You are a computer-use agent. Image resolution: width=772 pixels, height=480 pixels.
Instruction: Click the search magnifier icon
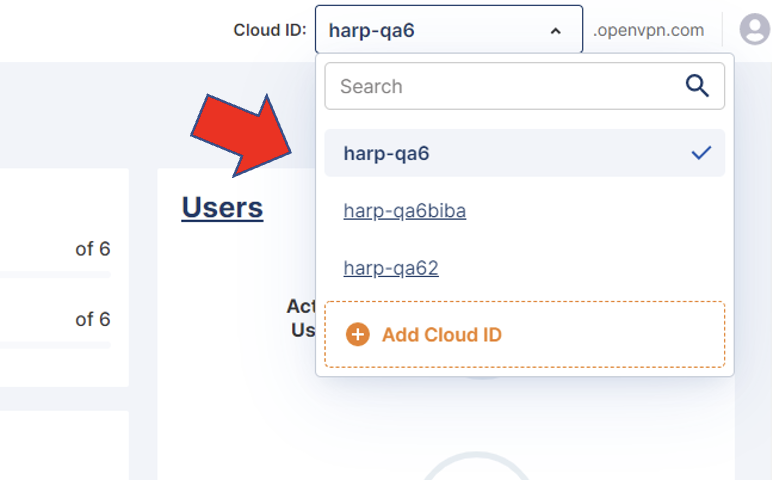tap(697, 86)
